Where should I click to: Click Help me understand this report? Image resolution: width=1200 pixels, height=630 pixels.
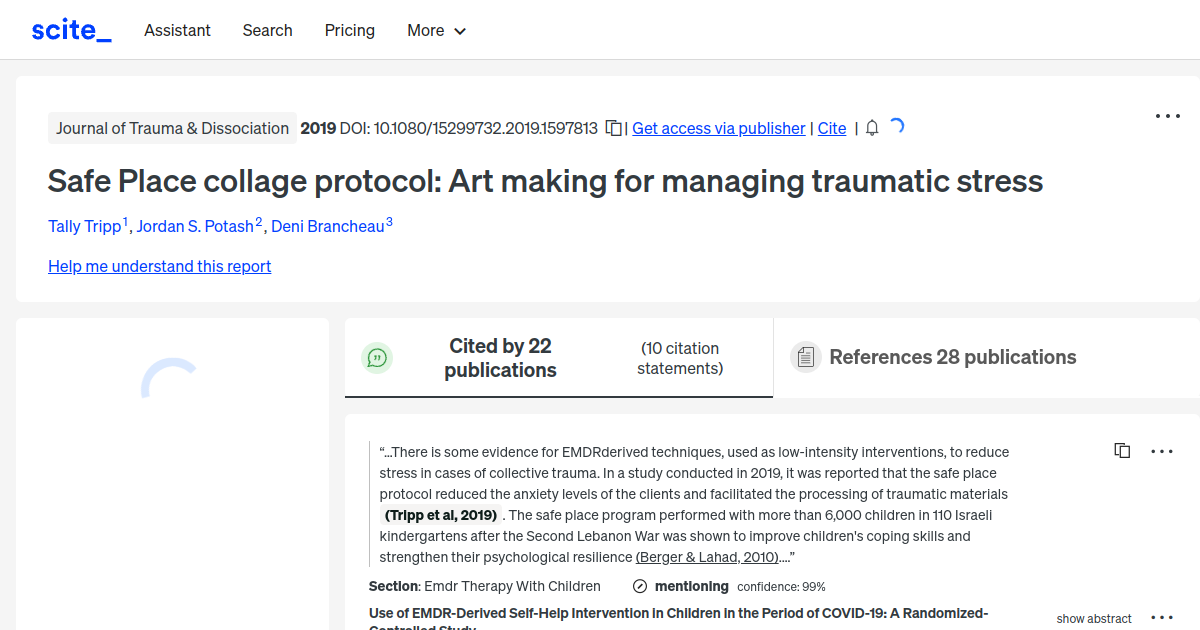159,266
